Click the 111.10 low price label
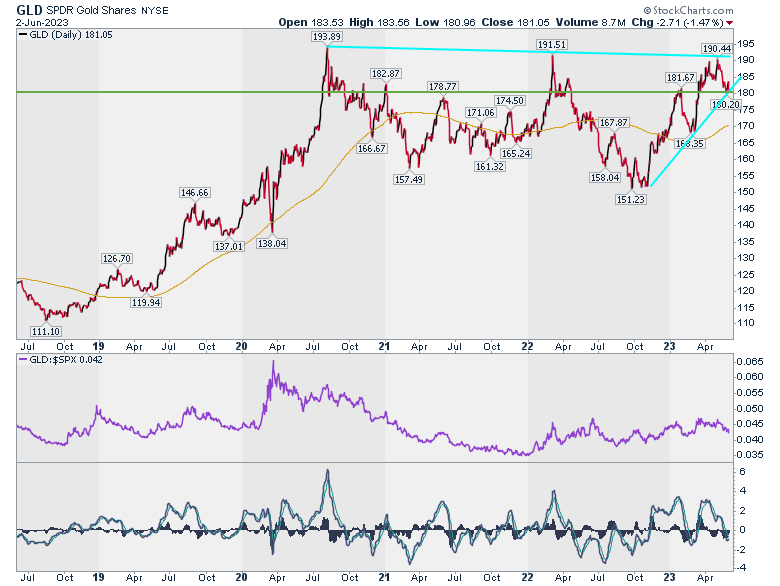Viewport: 780px width, 586px height. coord(46,331)
